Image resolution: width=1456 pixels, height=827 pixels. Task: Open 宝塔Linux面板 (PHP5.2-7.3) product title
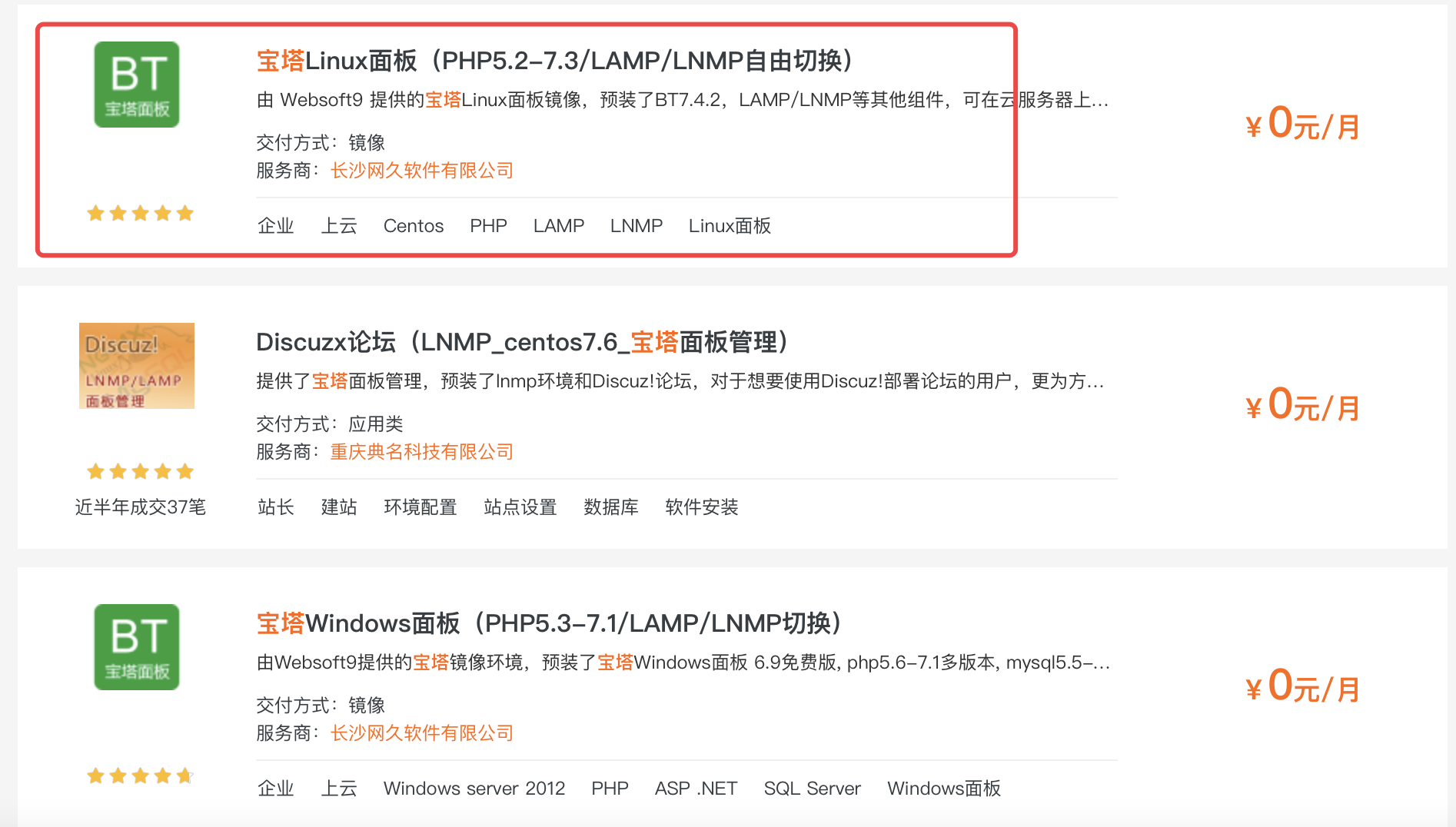tap(555, 61)
